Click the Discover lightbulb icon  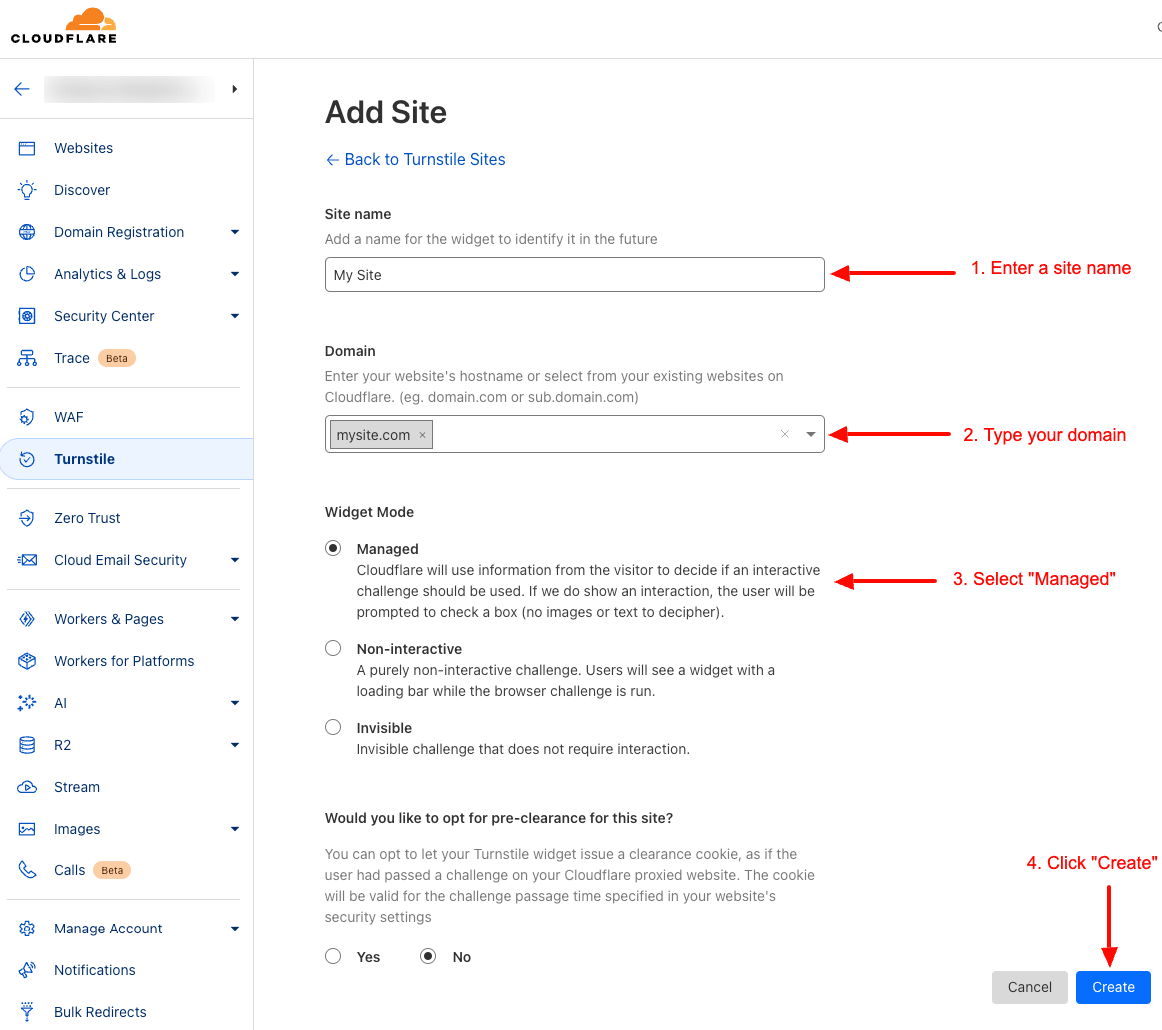(x=27, y=190)
